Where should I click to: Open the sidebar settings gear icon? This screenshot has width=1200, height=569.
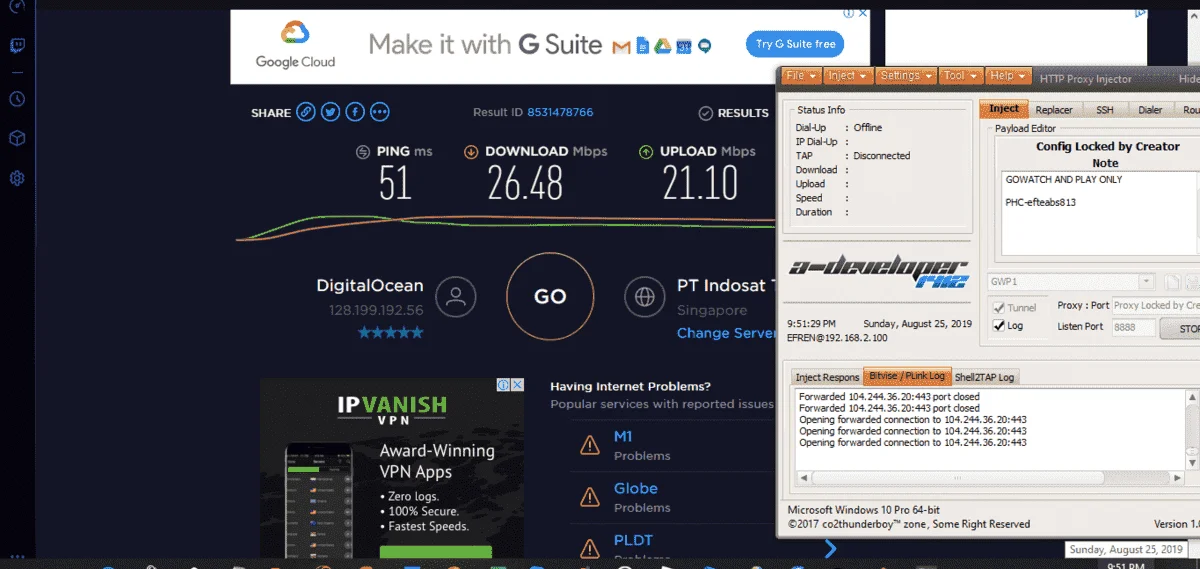(16, 179)
